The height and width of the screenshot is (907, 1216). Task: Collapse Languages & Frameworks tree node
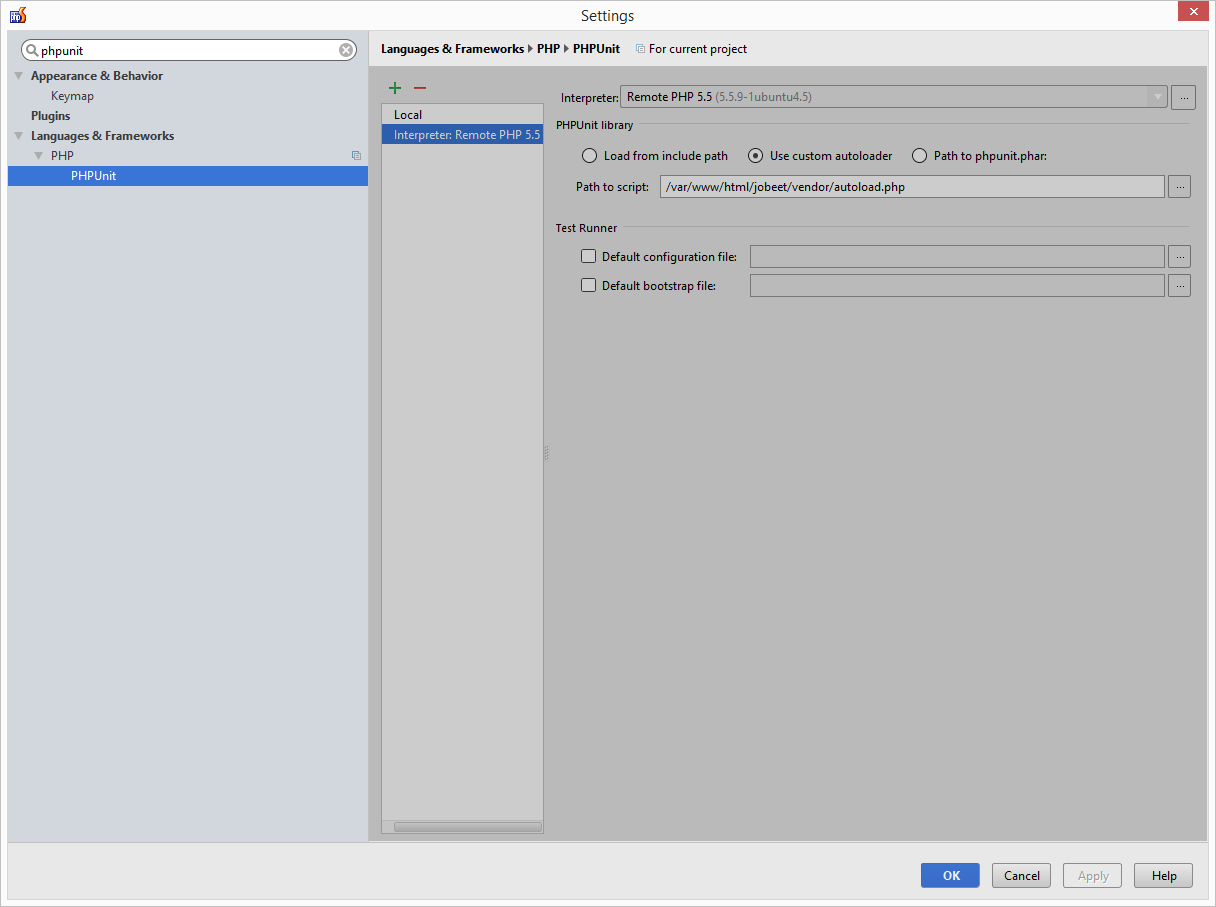pos(18,136)
